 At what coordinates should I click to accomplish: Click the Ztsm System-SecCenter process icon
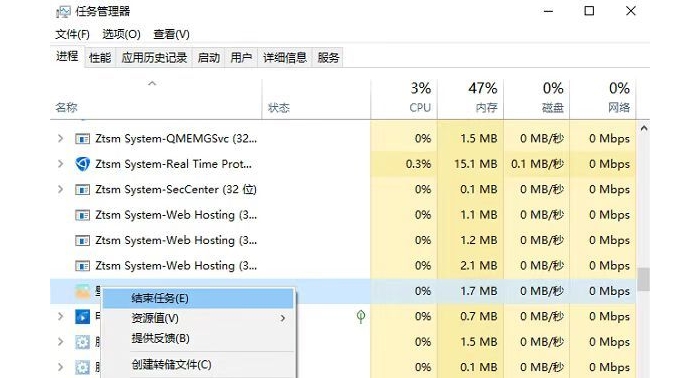[x=82, y=190]
